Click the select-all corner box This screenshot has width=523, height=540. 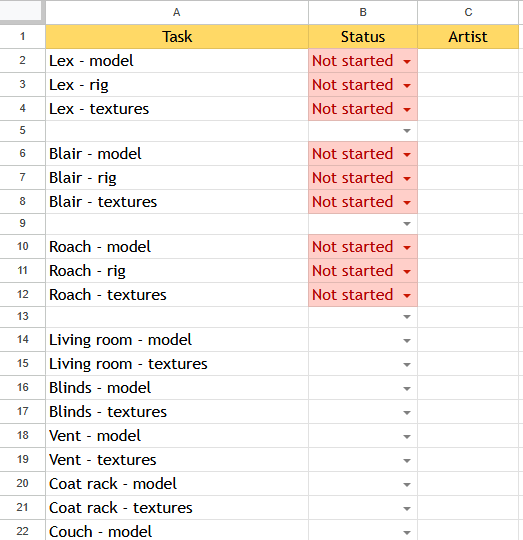22,11
